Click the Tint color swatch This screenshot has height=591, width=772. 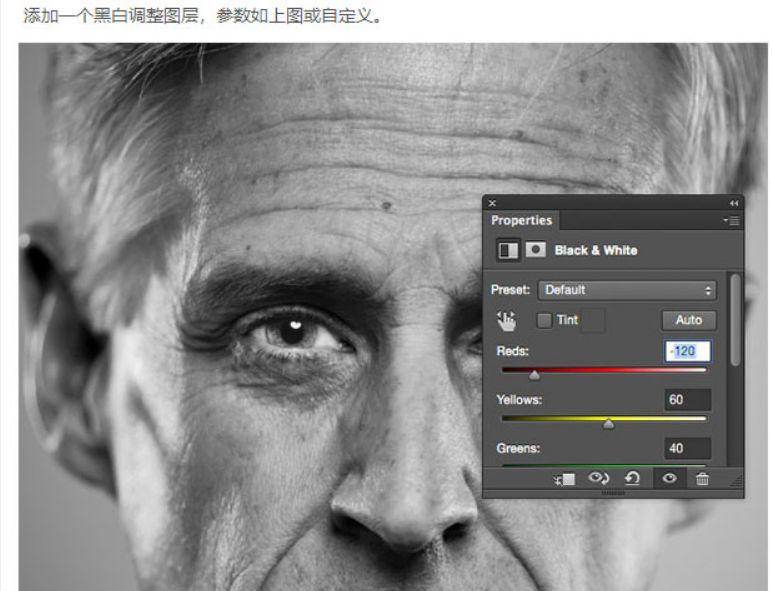[593, 320]
